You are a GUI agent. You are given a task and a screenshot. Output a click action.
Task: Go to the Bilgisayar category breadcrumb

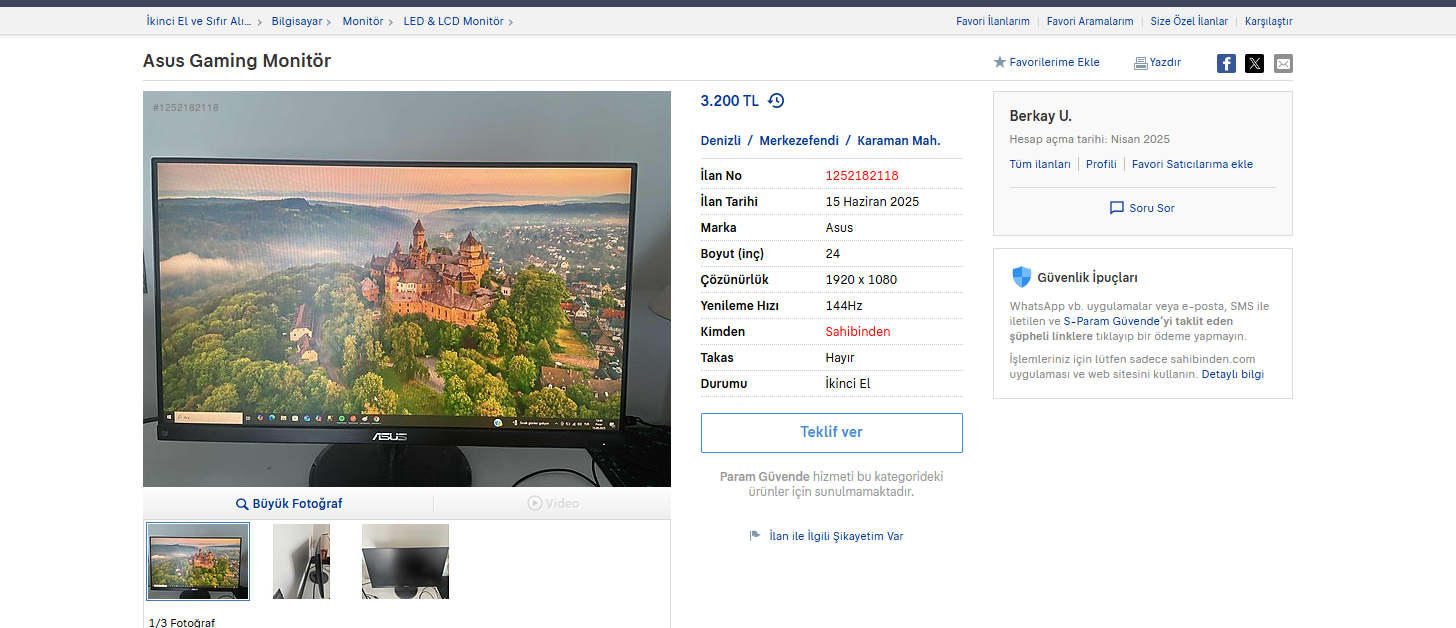297,21
